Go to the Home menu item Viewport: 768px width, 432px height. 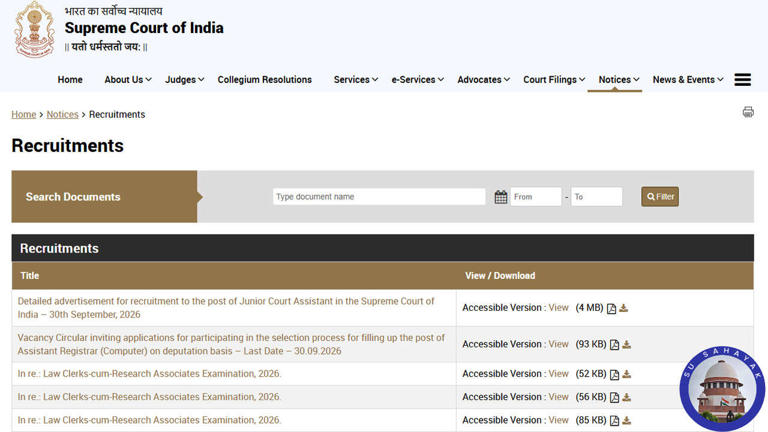click(x=70, y=79)
